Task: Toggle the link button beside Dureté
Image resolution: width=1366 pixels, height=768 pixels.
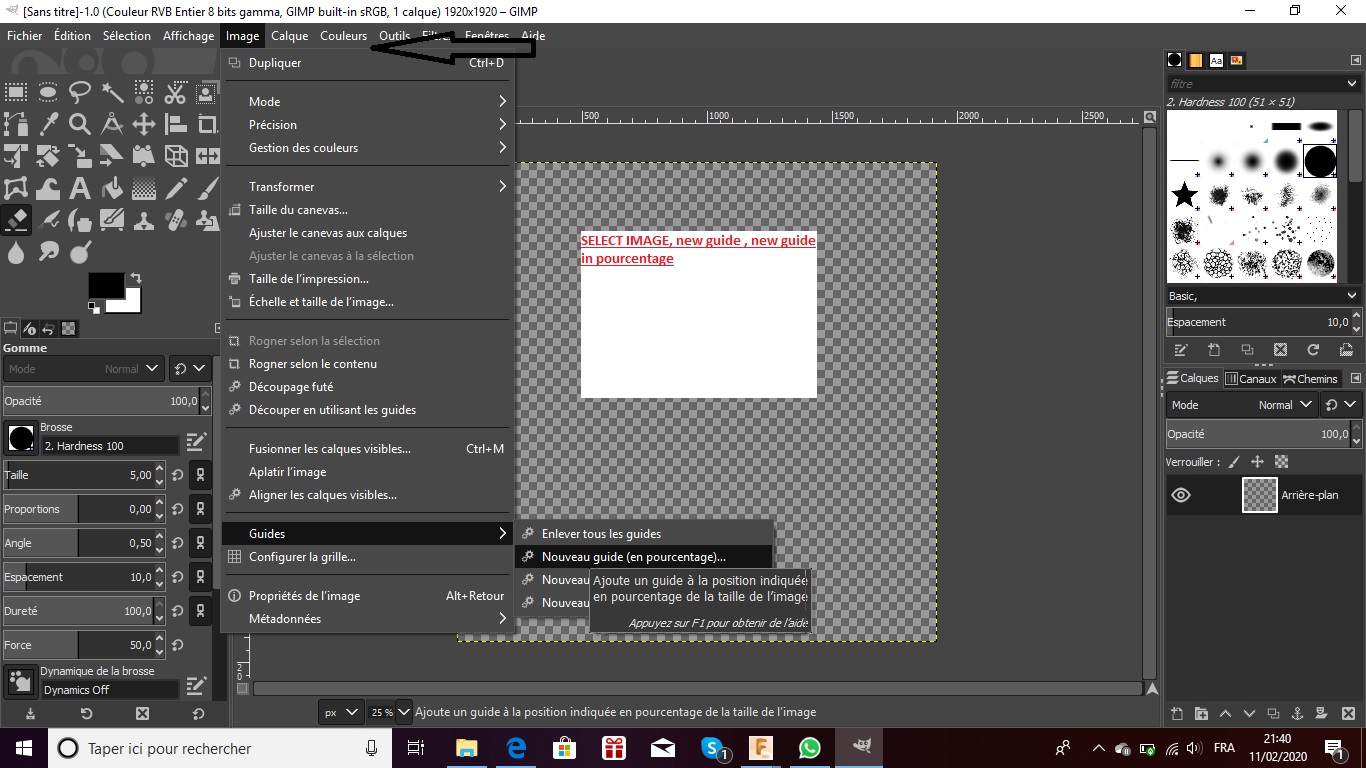Action: click(x=201, y=611)
